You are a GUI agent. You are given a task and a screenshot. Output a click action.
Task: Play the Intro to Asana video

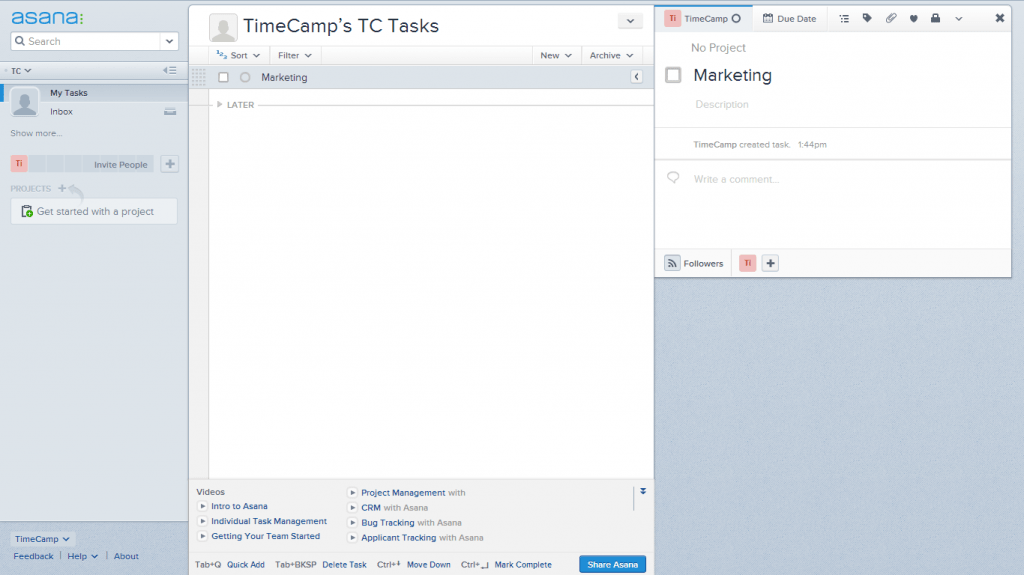(202, 506)
